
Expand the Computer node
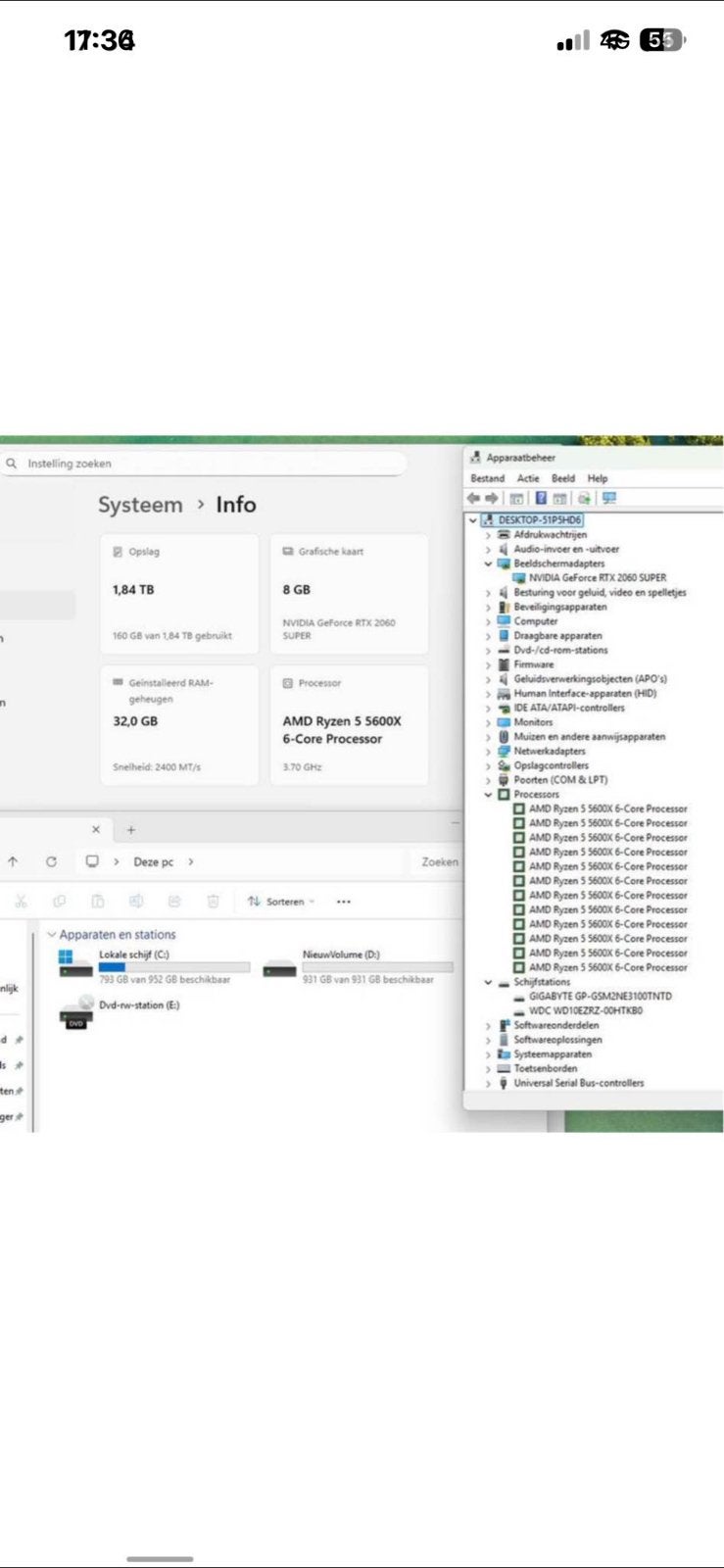click(x=488, y=621)
